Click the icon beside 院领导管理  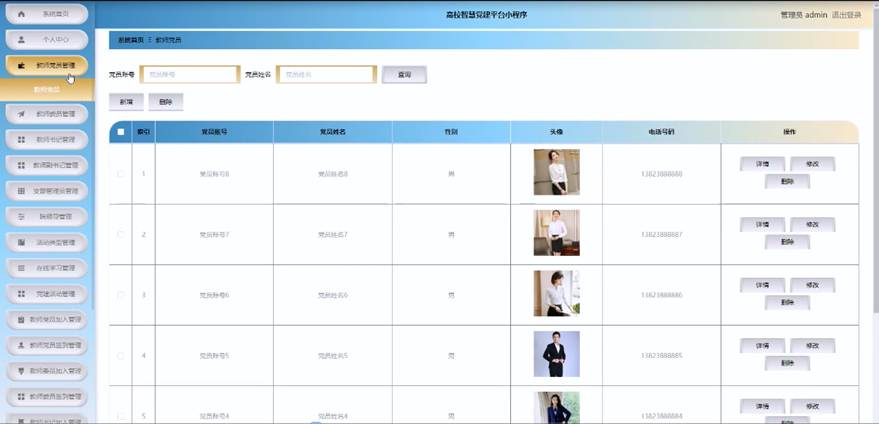pyautogui.click(x=21, y=216)
